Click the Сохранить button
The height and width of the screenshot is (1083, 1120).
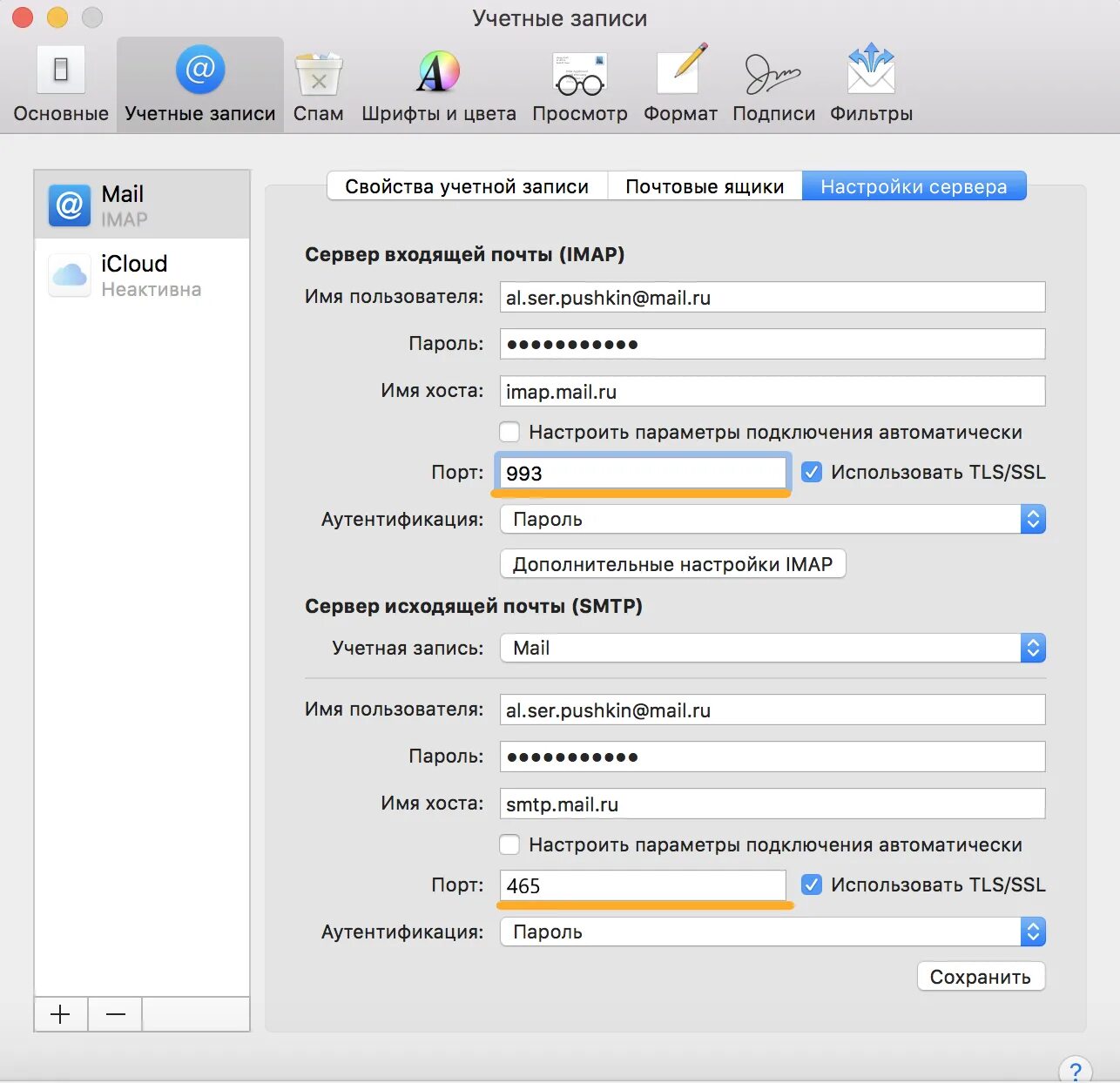pos(981,977)
